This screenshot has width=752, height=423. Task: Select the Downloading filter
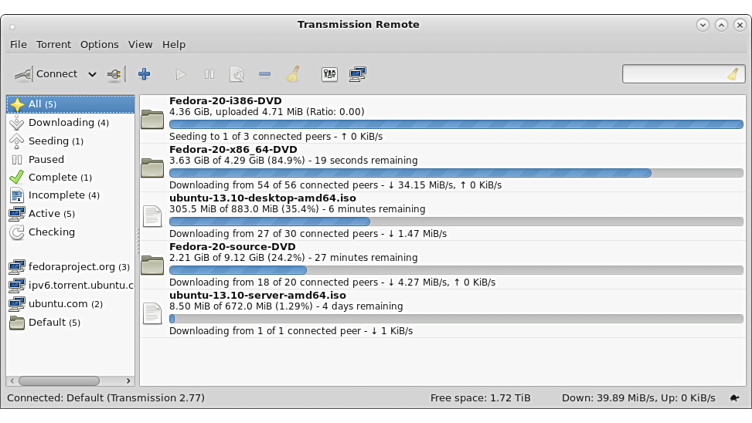coord(61,123)
